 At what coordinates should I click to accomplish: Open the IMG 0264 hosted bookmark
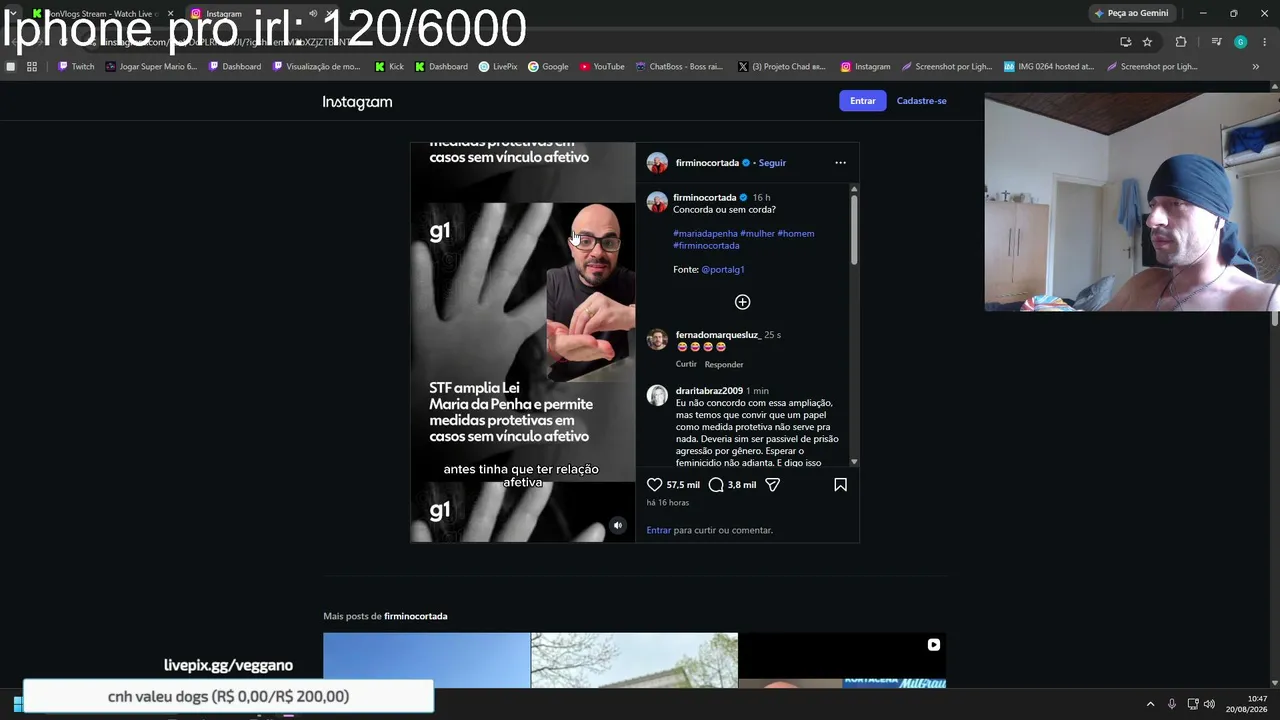click(x=1050, y=67)
